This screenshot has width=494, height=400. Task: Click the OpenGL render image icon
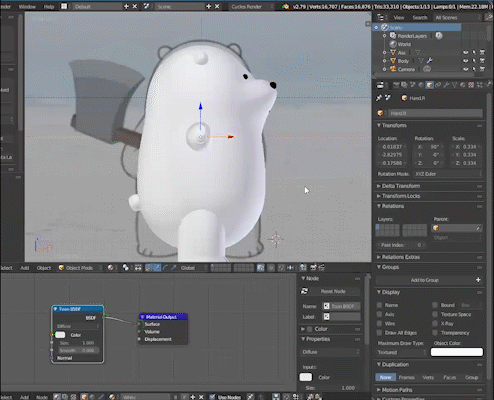pos(314,268)
